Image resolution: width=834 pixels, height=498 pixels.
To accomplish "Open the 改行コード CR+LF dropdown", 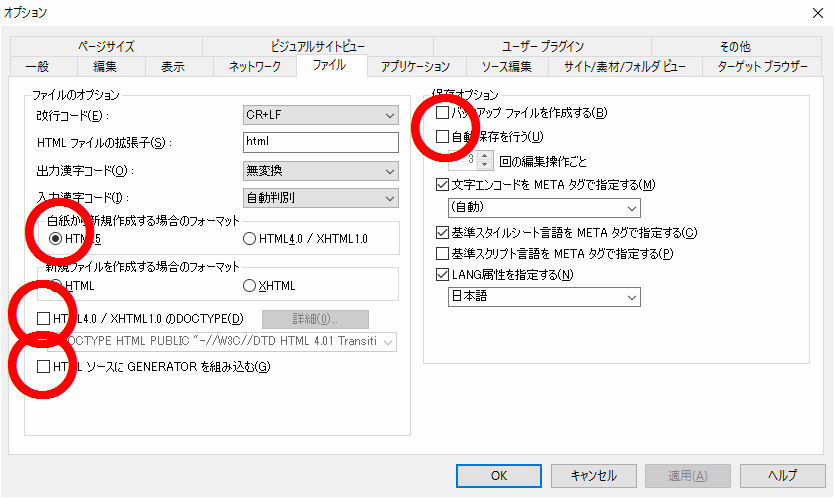I will [x=320, y=116].
